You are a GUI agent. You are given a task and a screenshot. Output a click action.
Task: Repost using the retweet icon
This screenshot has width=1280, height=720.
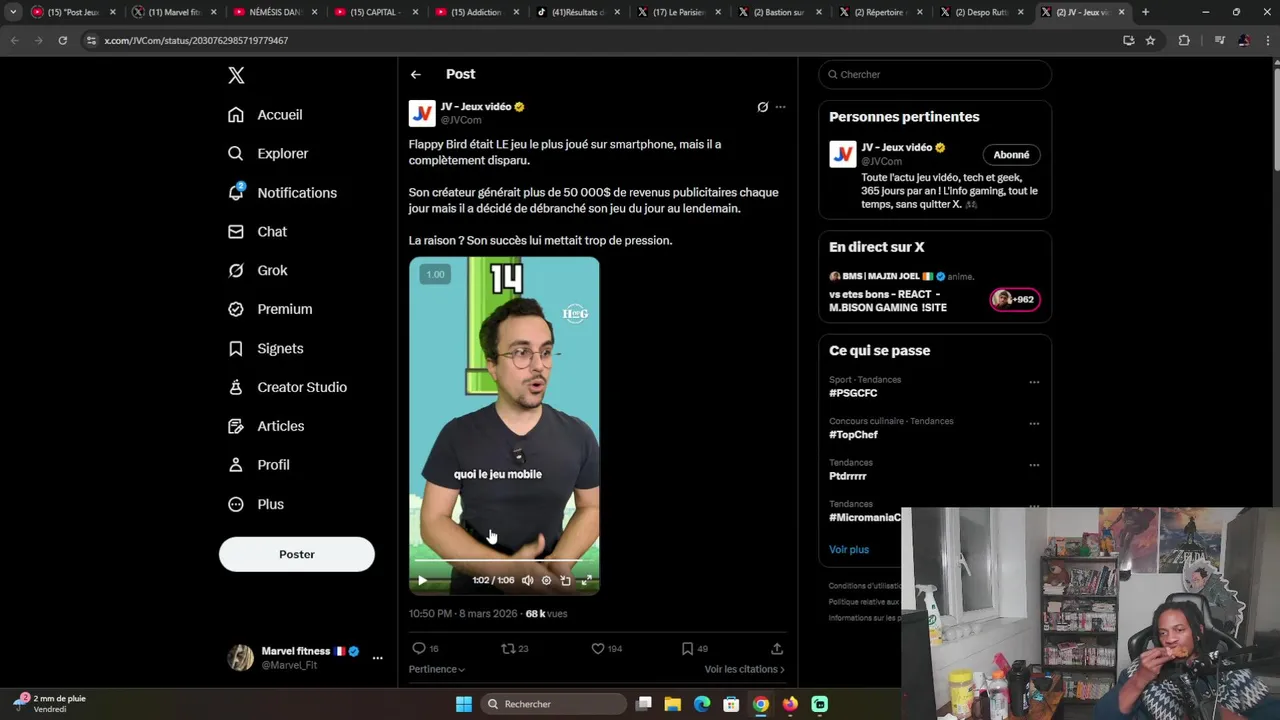(x=508, y=648)
